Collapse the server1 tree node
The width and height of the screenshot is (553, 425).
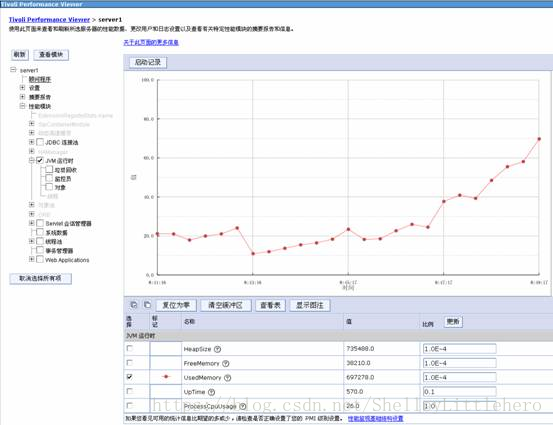[13, 69]
